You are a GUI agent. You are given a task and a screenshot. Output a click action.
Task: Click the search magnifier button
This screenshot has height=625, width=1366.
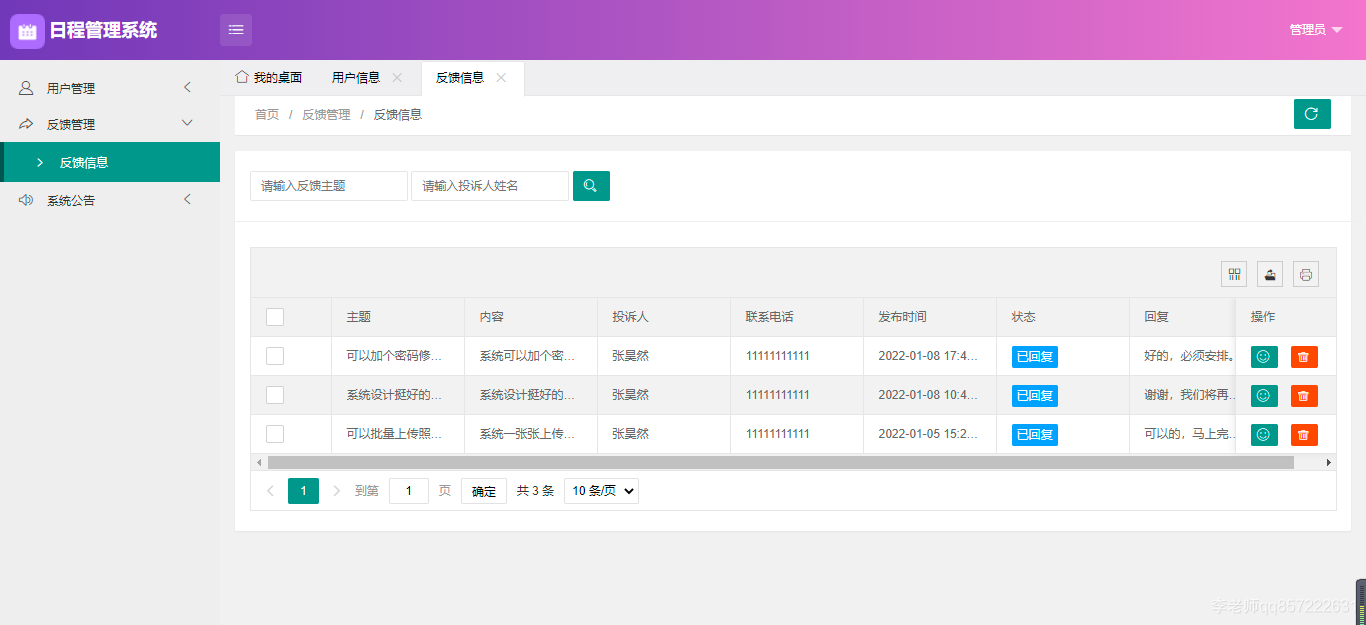click(591, 186)
